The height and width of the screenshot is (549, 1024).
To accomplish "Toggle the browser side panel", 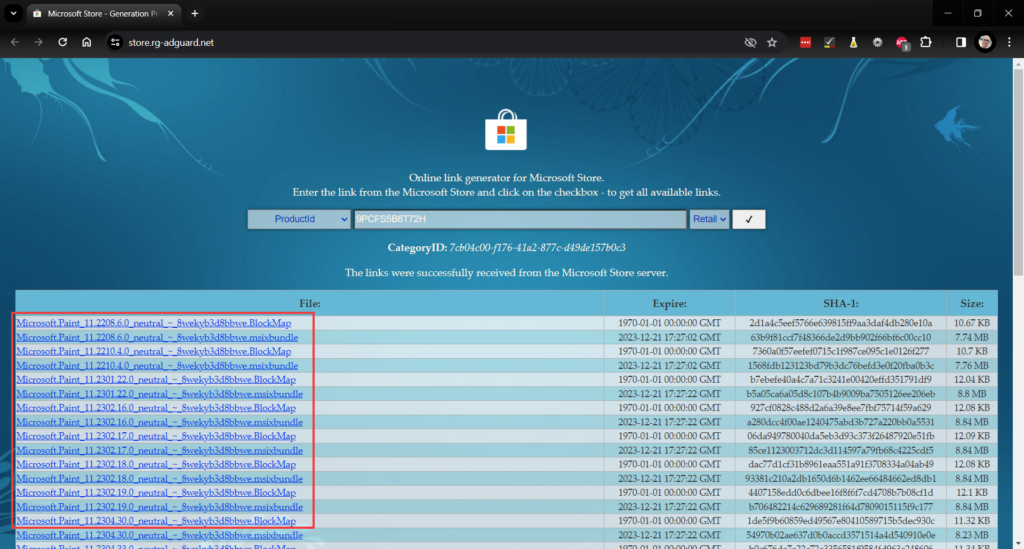I will click(961, 42).
